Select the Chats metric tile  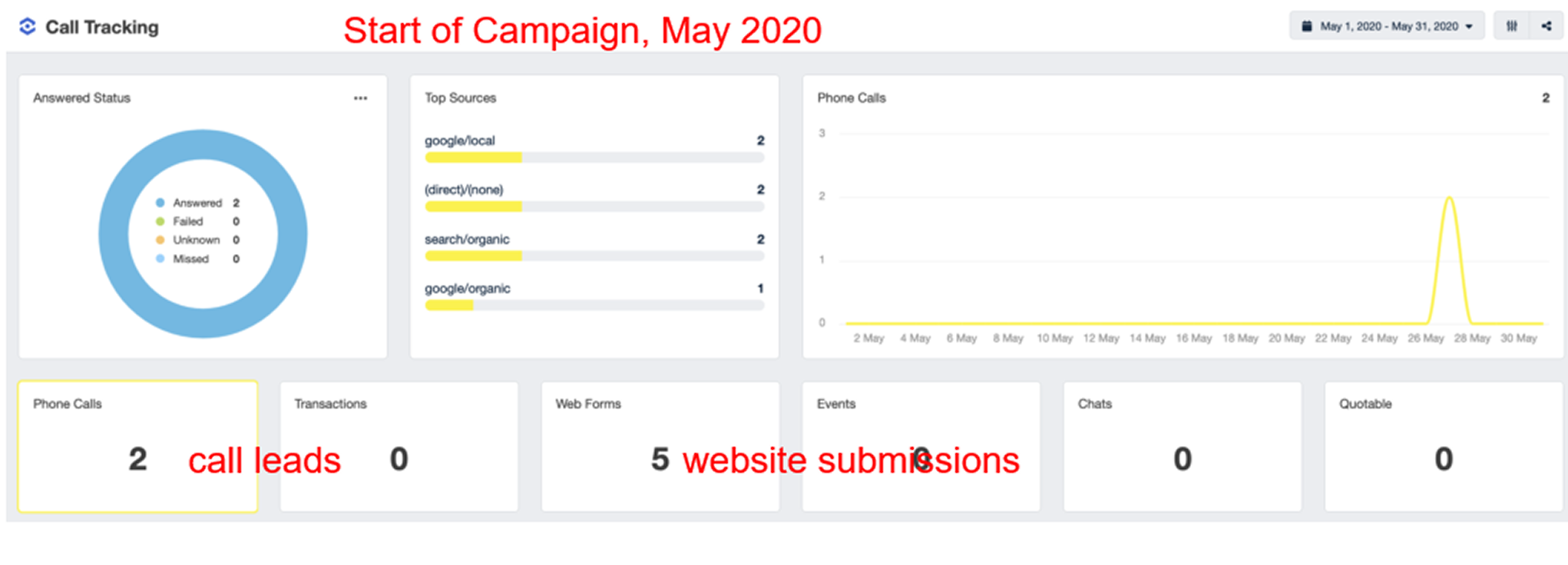tap(1182, 446)
